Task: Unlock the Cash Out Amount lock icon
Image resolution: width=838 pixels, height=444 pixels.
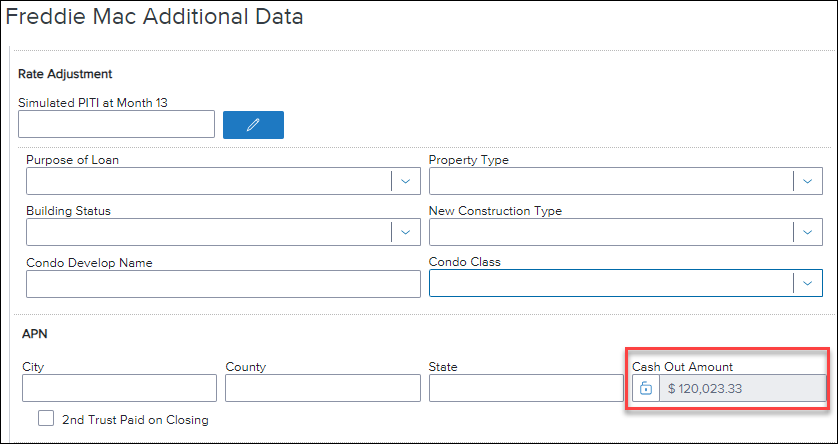Action: pos(646,388)
